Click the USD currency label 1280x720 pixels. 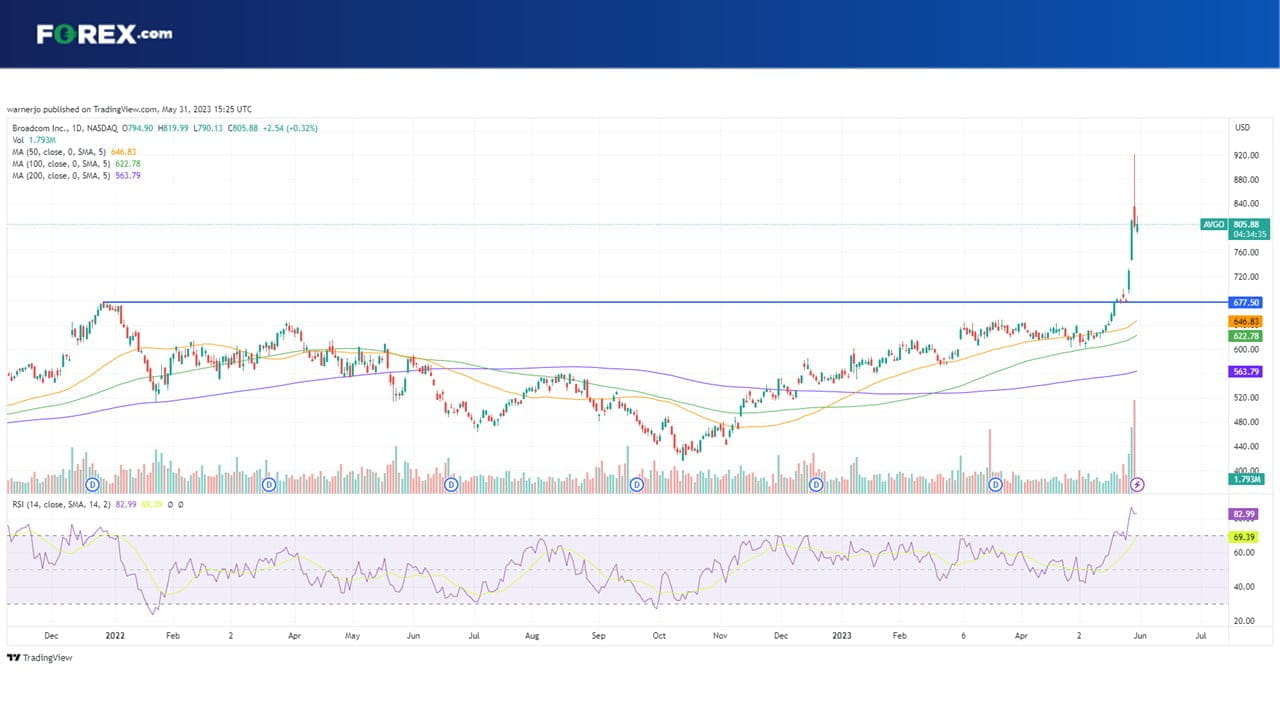[x=1243, y=128]
